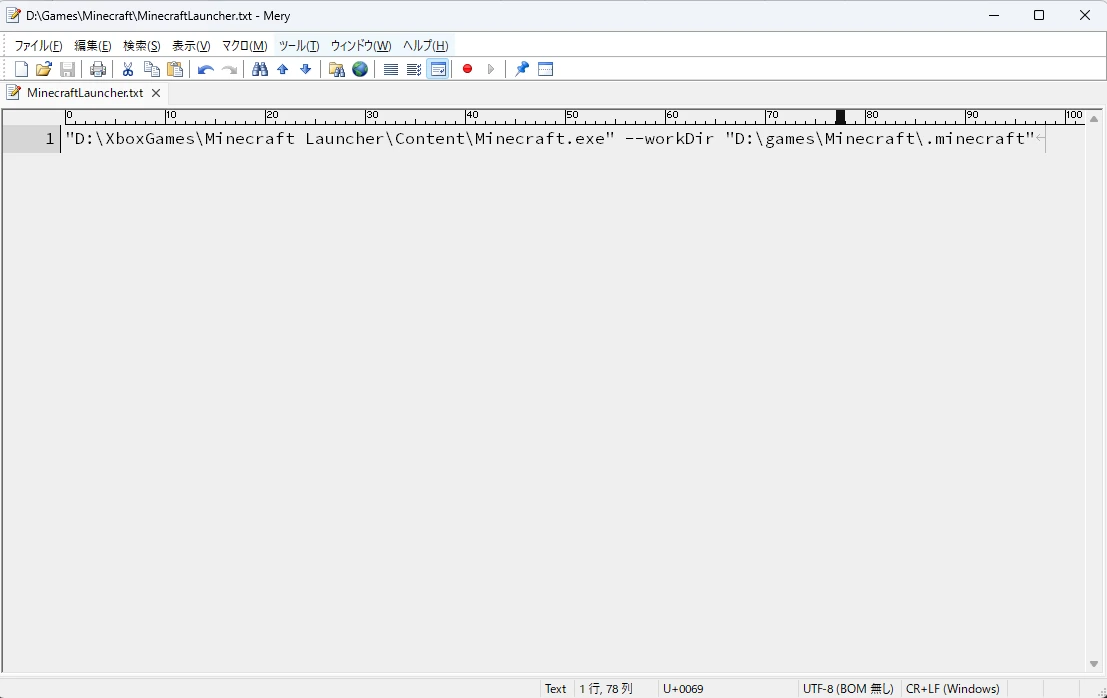Toggle window-edge word wrap mode
Image resolution: width=1107 pixels, height=698 pixels.
(x=437, y=69)
